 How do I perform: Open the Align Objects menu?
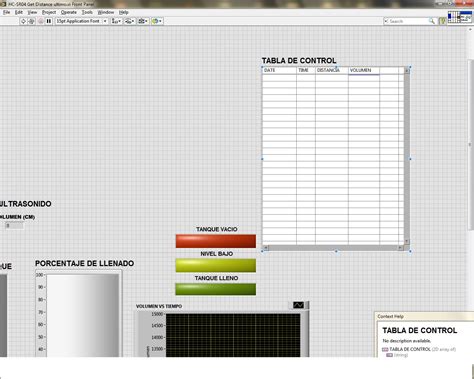click(x=116, y=21)
